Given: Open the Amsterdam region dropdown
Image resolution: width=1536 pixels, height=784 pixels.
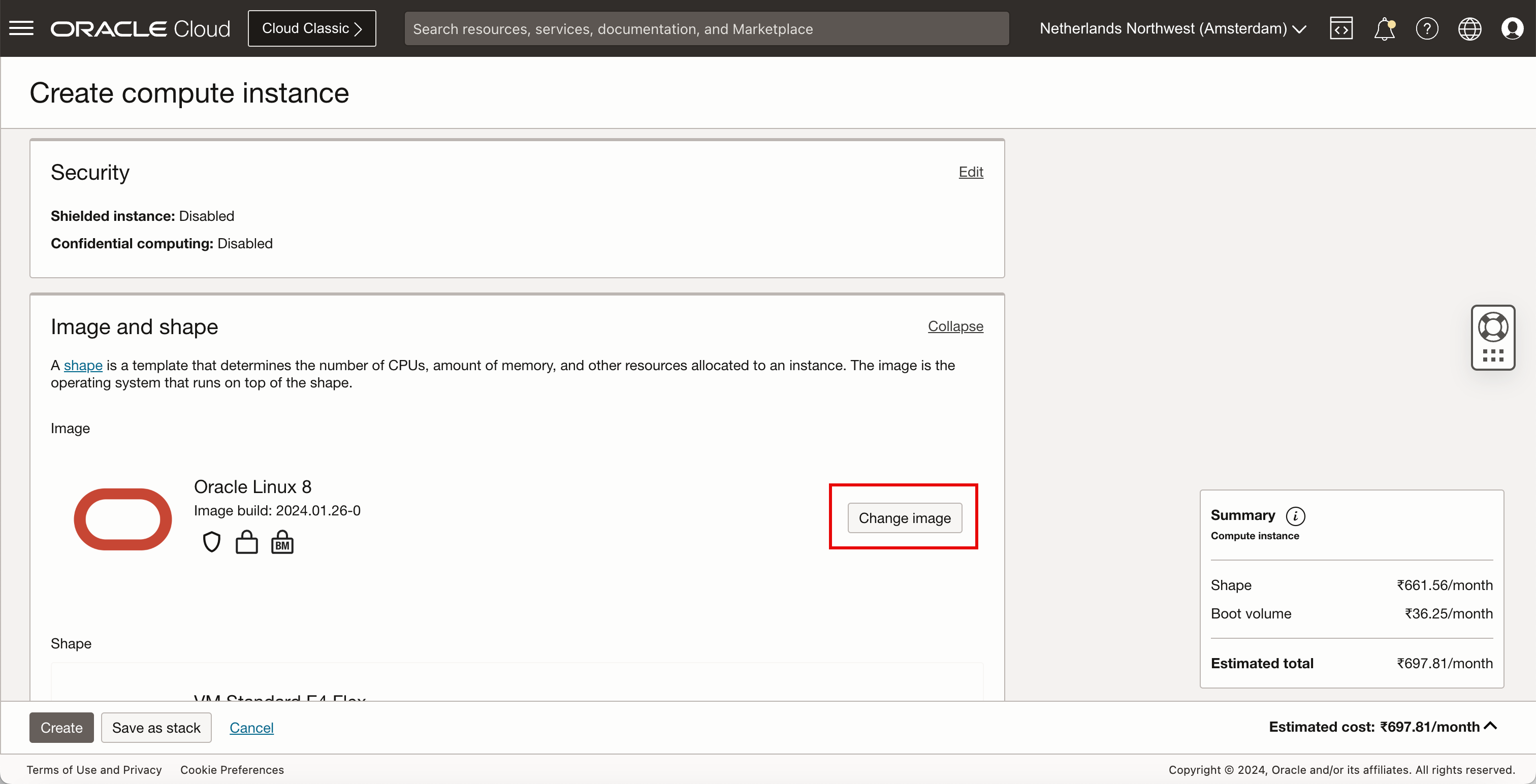Looking at the screenshot, I should [x=1172, y=28].
